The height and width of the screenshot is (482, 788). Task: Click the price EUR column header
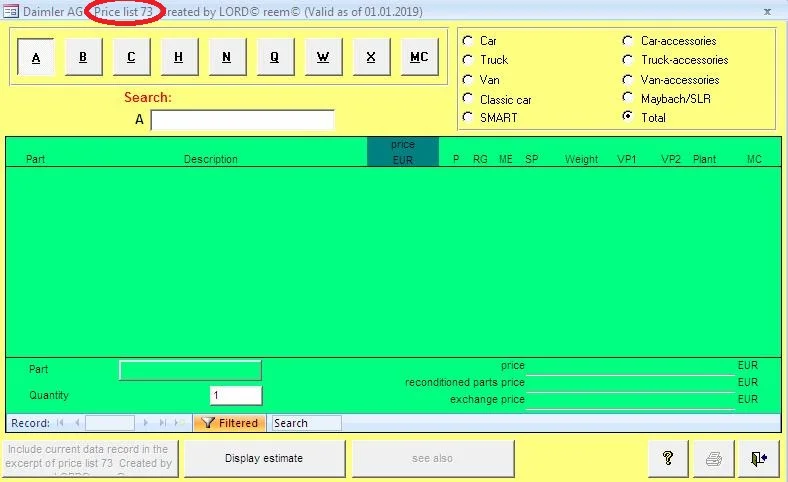403,151
